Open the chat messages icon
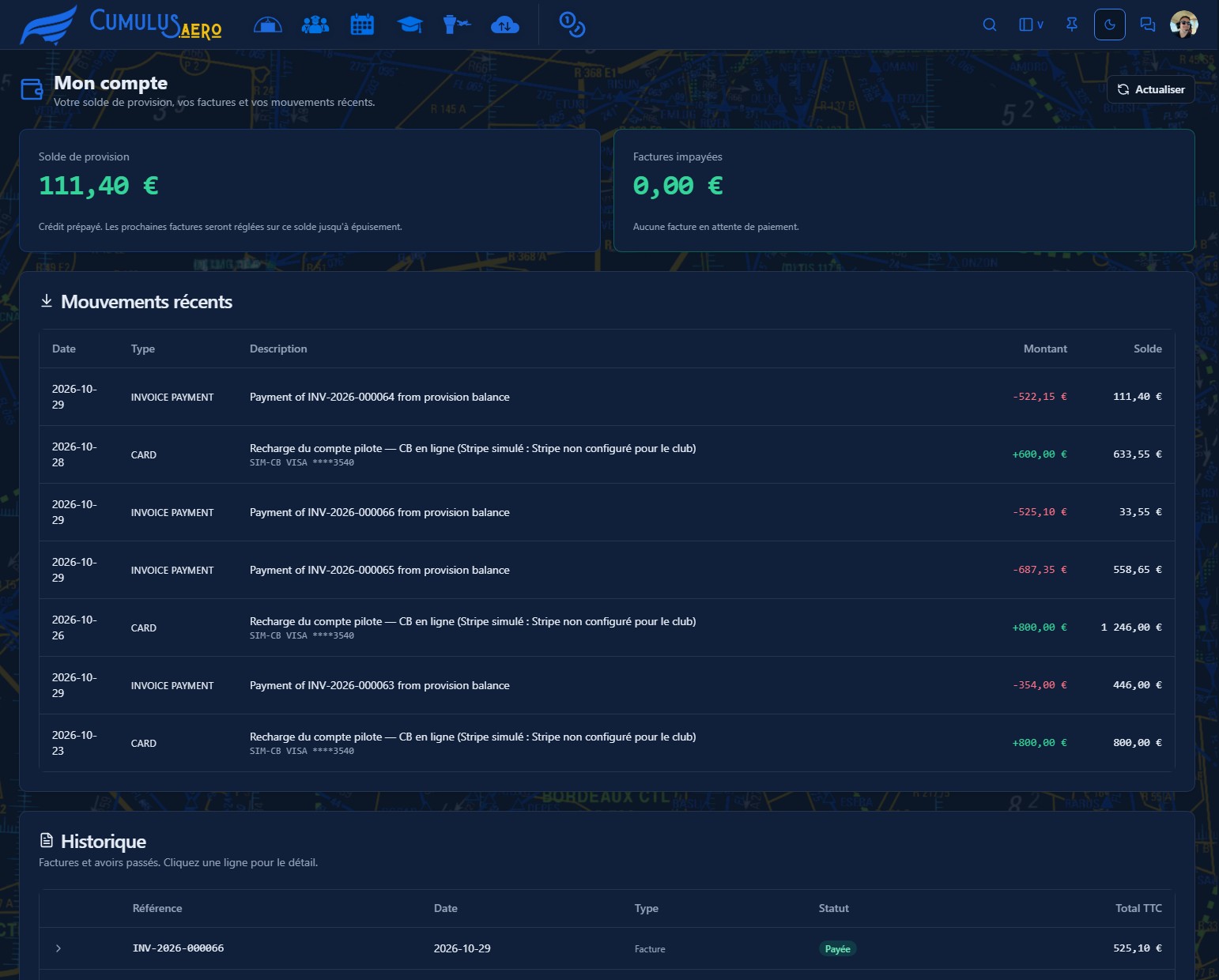Viewport: 1219px width, 980px height. [x=1147, y=24]
